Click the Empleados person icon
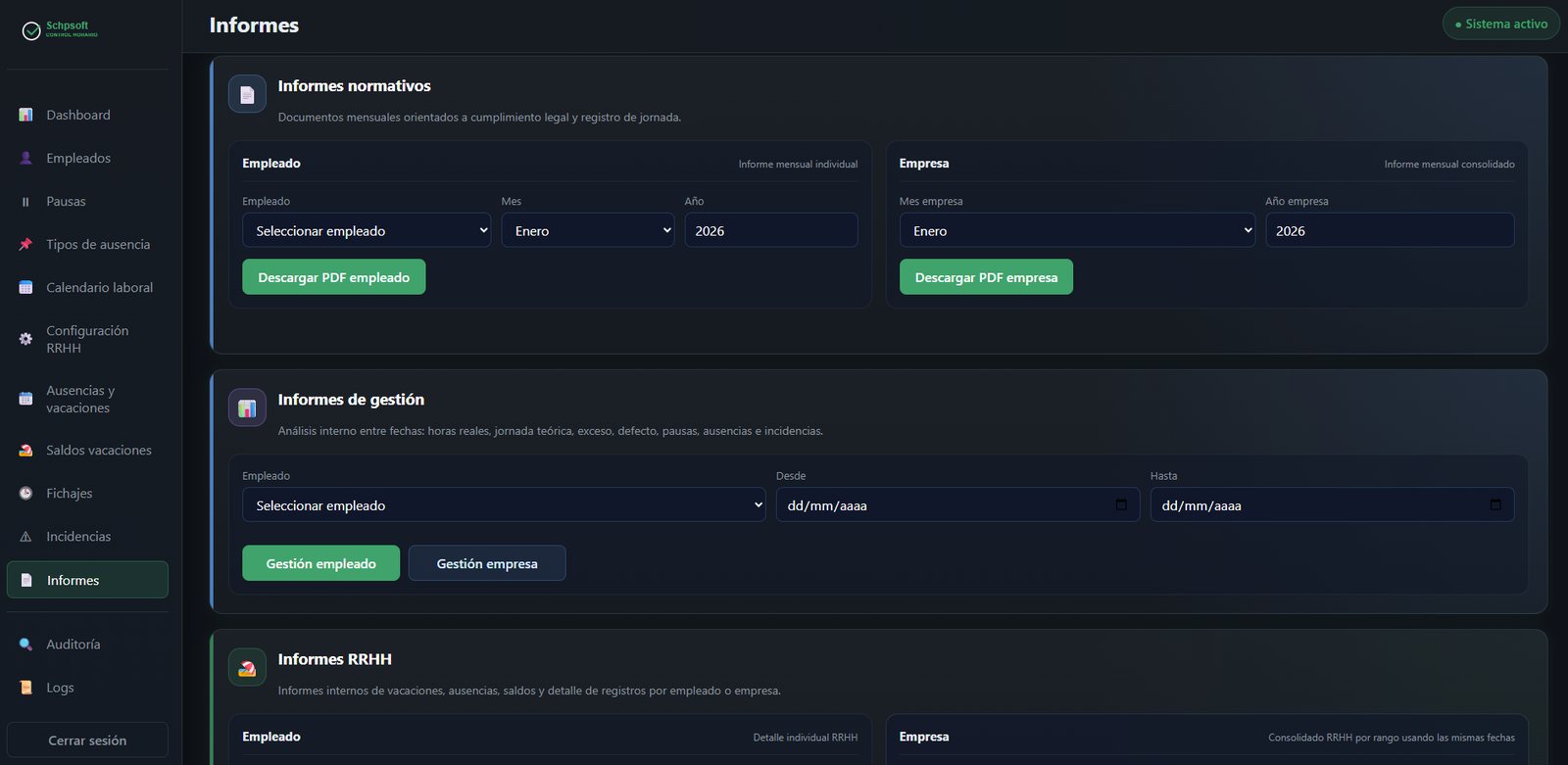 pyautogui.click(x=25, y=158)
